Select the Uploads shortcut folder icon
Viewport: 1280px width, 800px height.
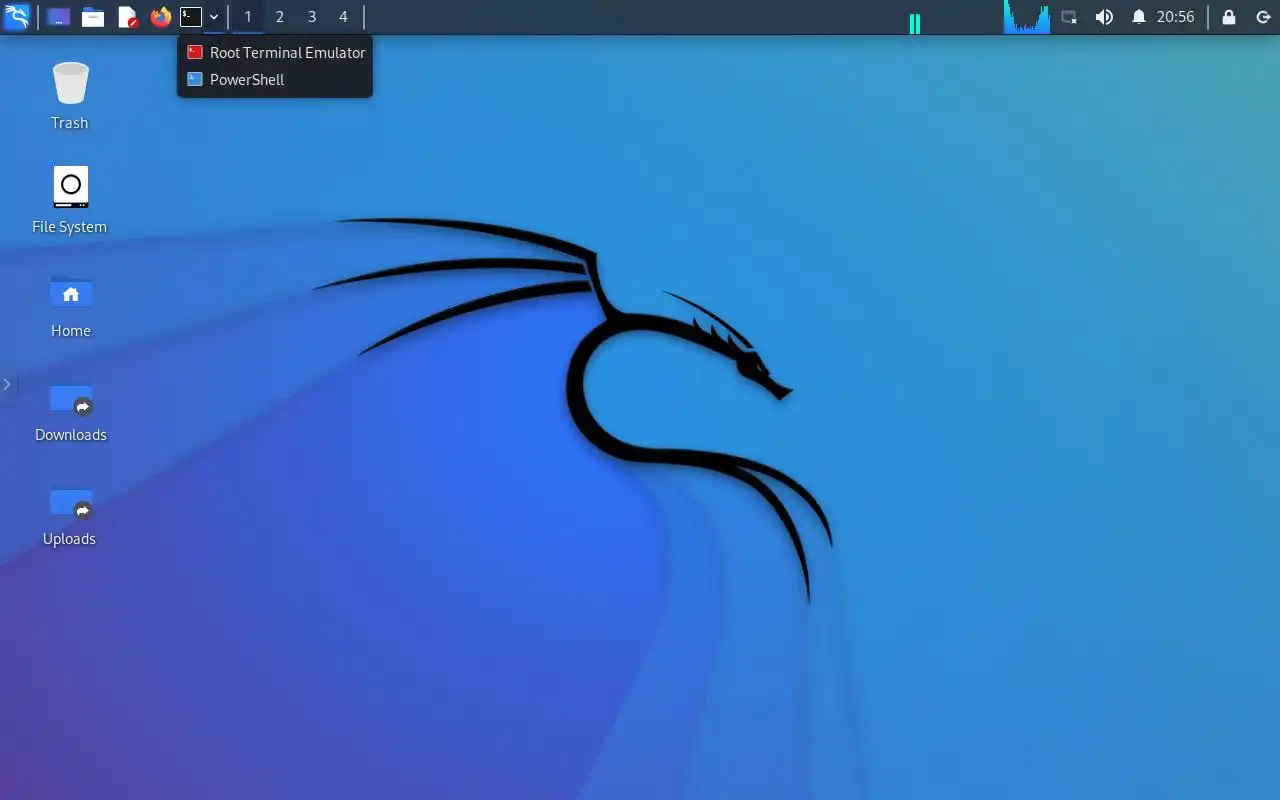point(70,514)
